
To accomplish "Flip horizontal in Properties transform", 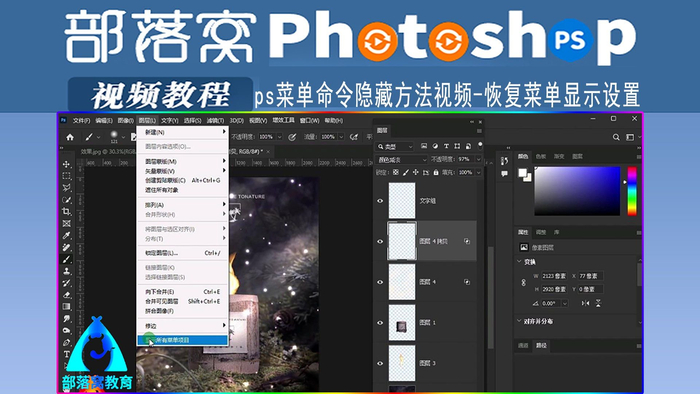I will tap(585, 303).
